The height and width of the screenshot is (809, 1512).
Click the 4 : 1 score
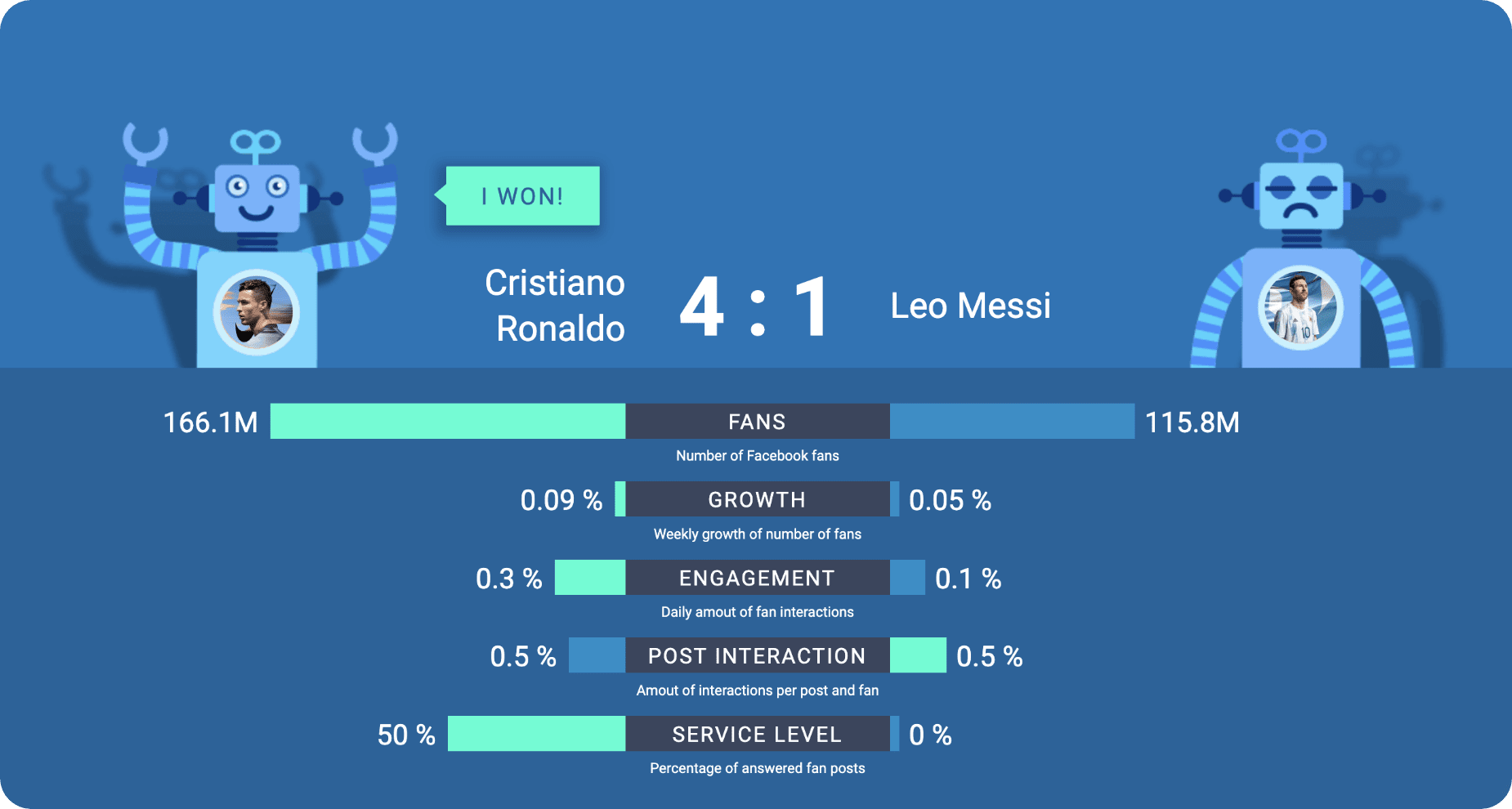click(x=755, y=307)
